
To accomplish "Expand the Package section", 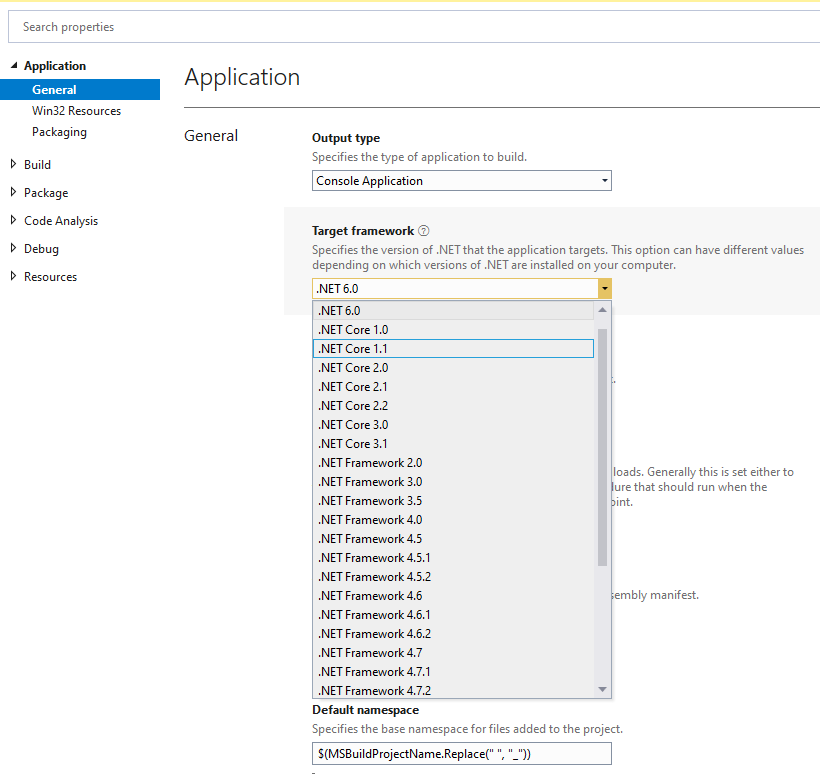I will [x=14, y=192].
